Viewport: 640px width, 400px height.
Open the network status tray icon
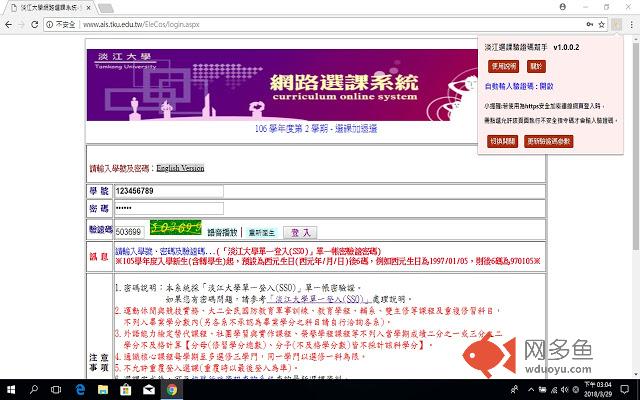[554, 390]
